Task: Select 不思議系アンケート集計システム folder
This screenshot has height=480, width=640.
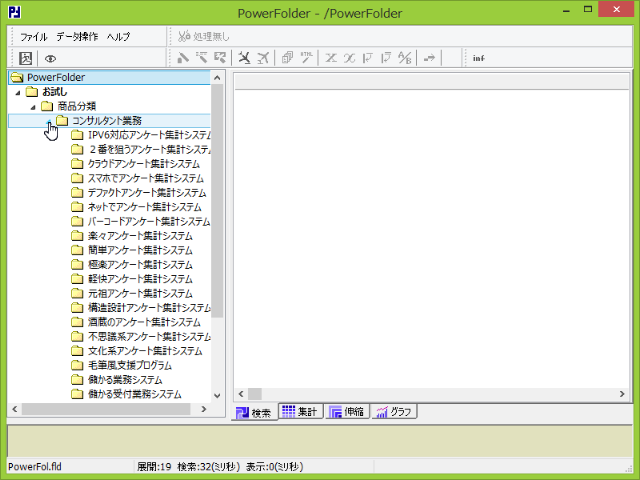Action: pos(149,336)
